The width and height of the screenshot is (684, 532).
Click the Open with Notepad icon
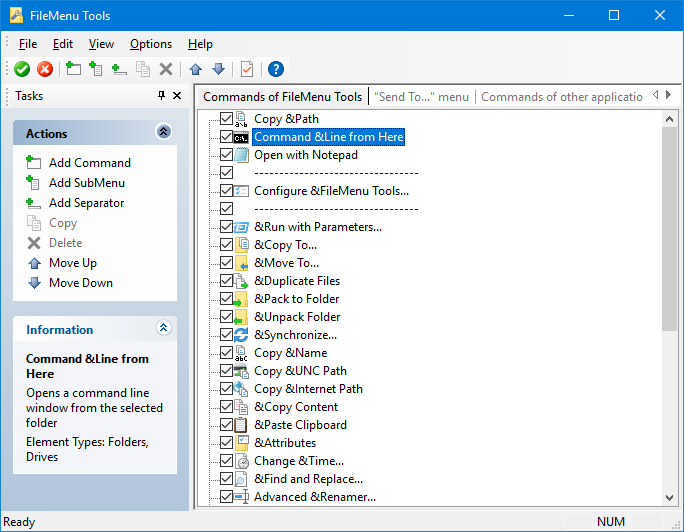point(241,155)
